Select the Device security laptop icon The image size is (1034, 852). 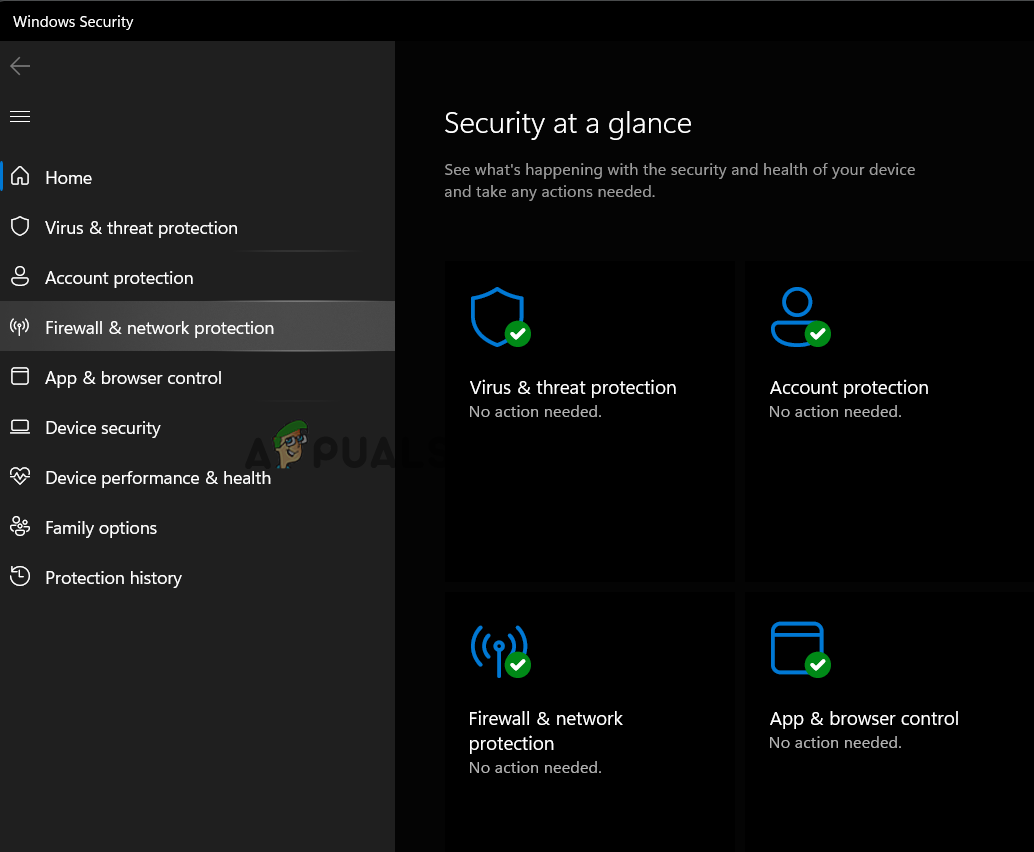pos(20,427)
